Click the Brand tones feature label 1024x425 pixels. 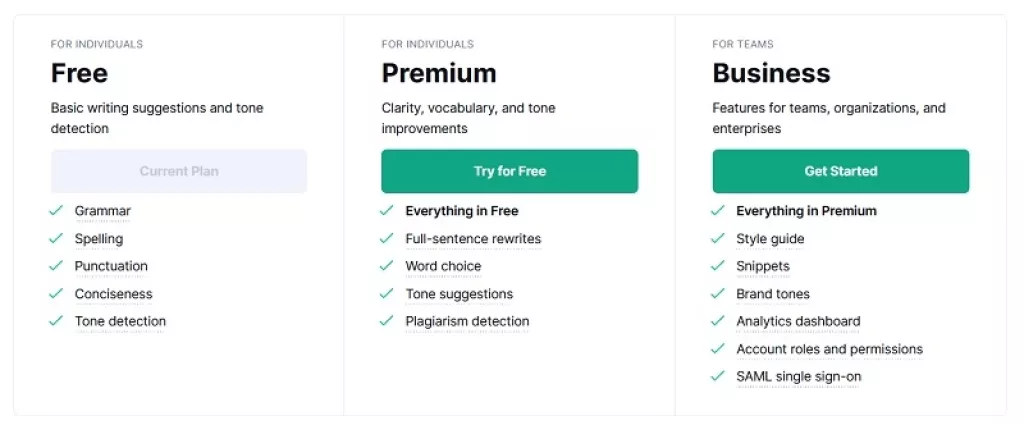(x=773, y=294)
